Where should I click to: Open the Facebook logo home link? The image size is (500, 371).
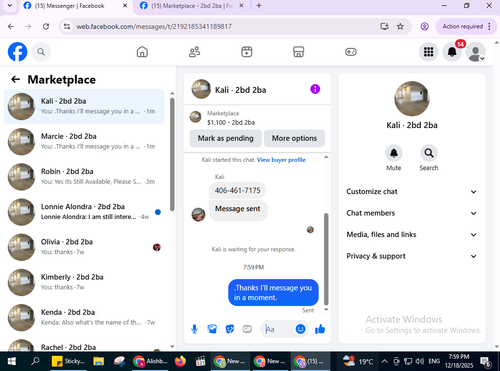17,52
